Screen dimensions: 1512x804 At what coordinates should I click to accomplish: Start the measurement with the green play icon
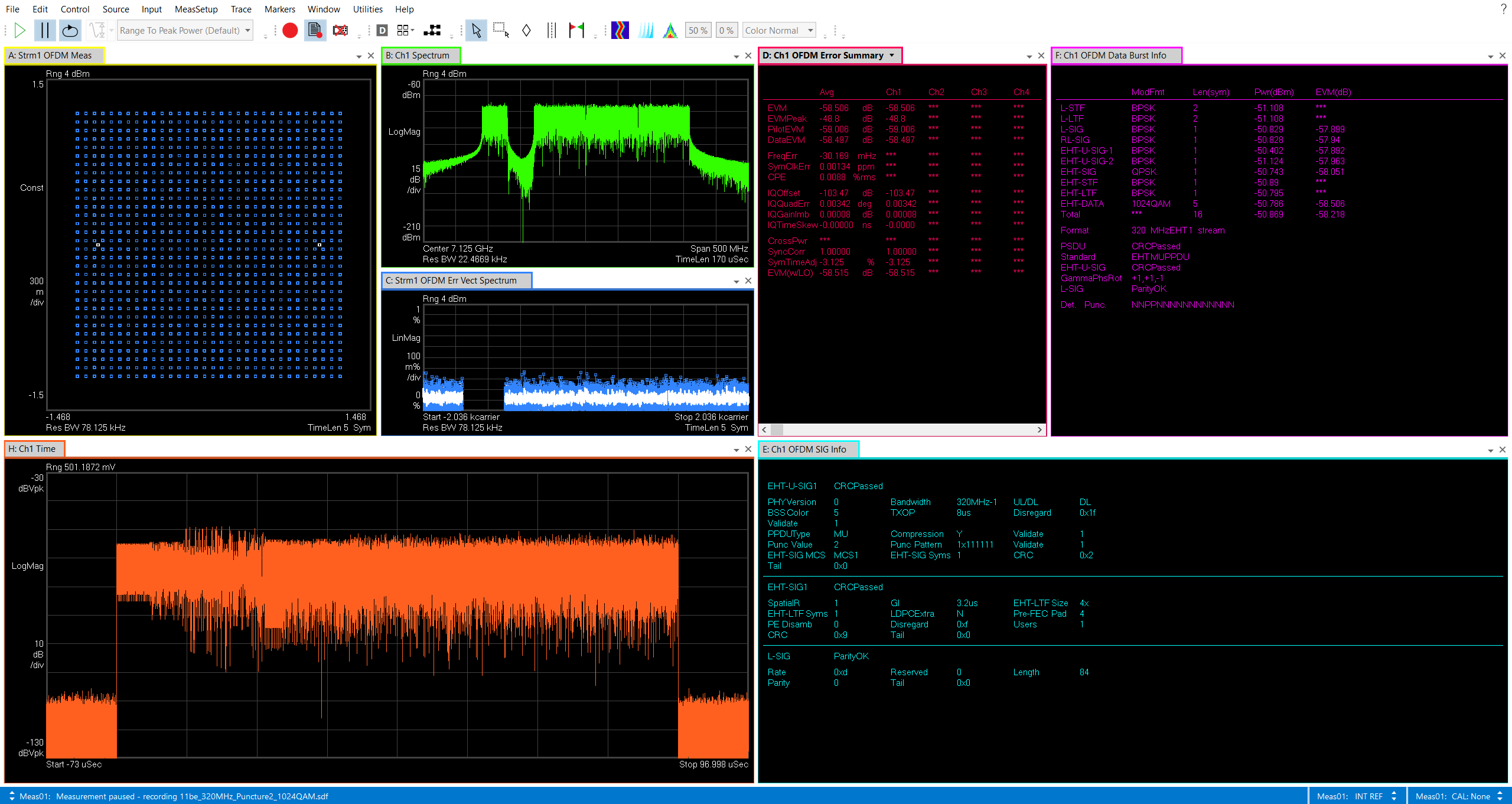click(19, 30)
